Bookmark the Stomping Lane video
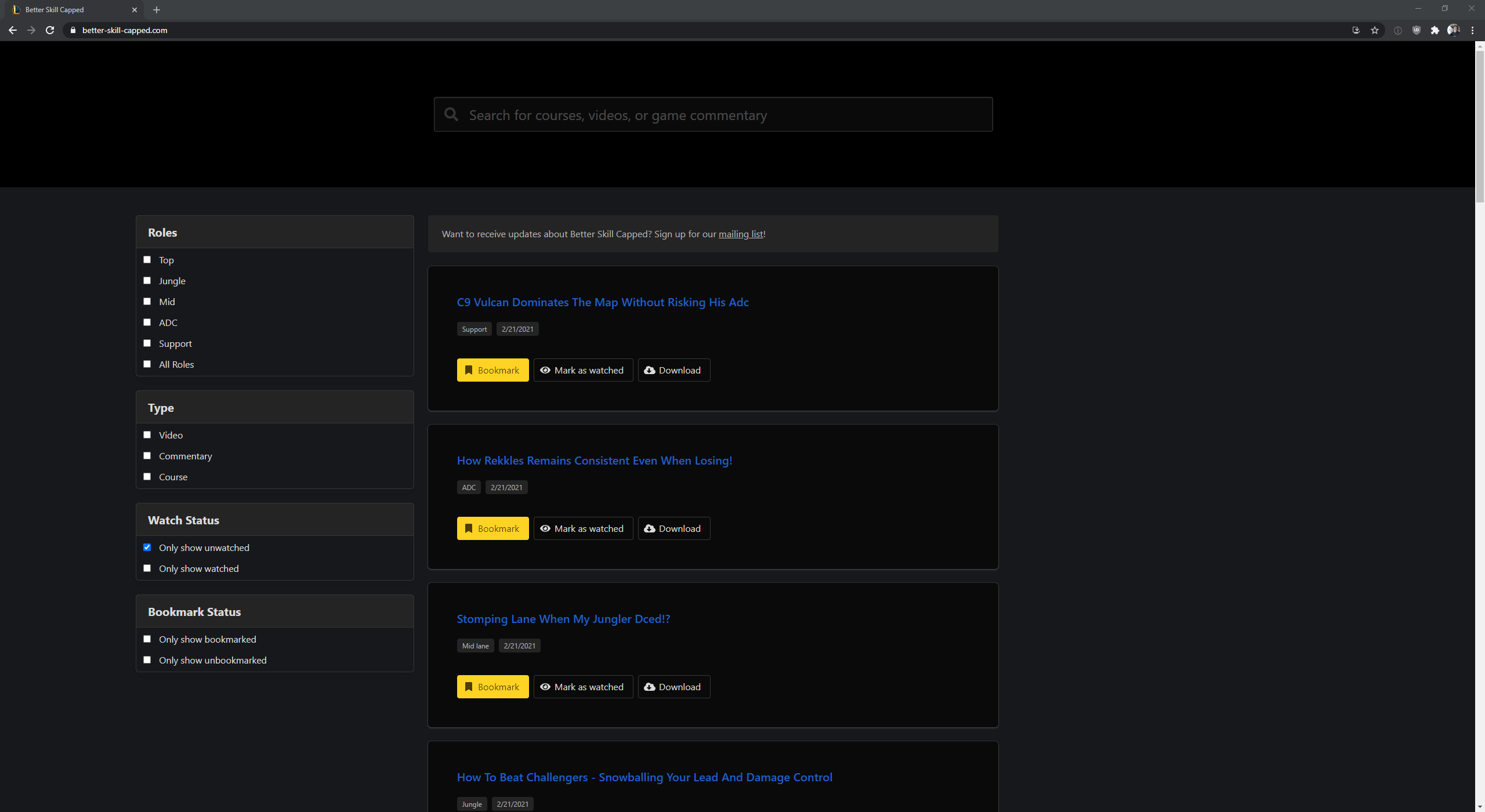This screenshot has height=812, width=1485. click(492, 686)
